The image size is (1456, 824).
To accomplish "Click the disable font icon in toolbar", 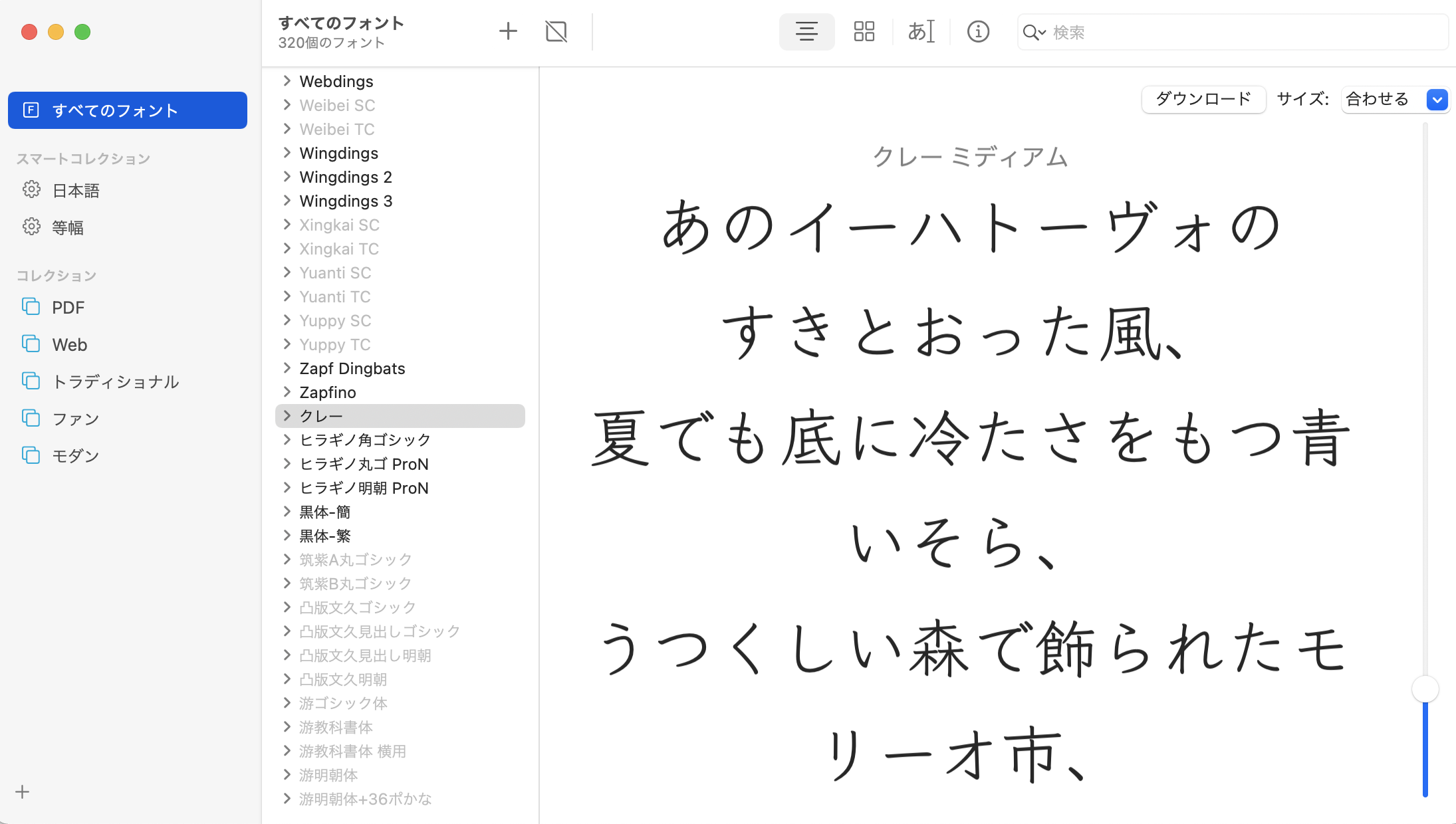I will [x=556, y=31].
